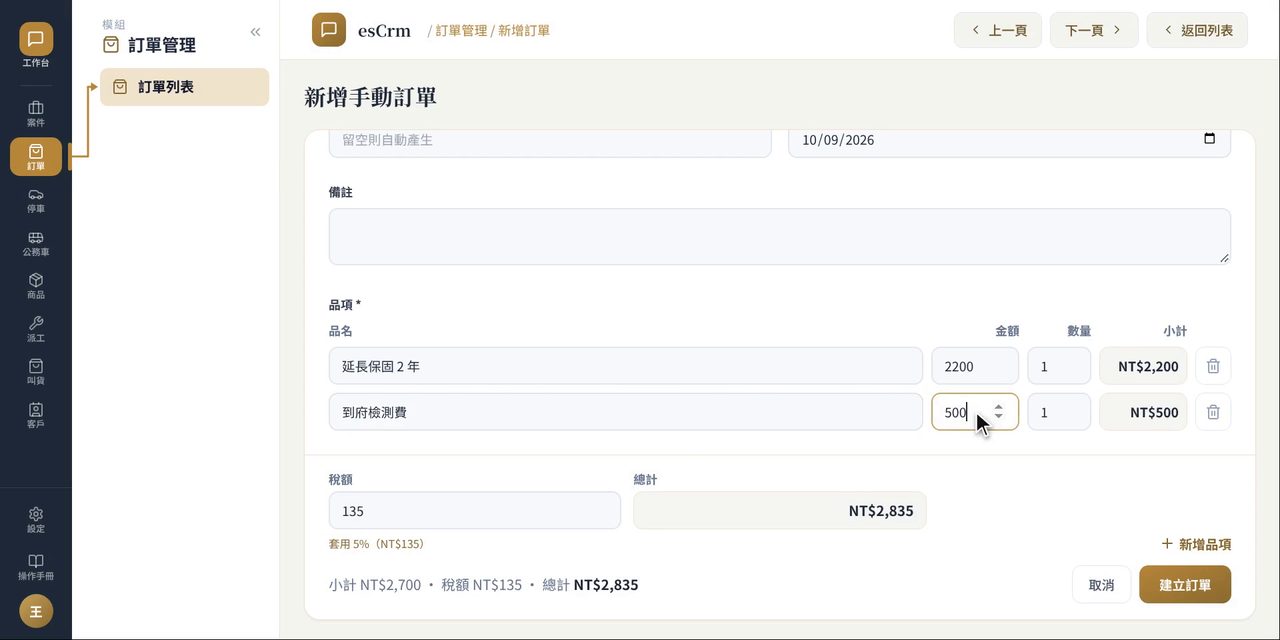Increase the 500 amount with stepper up arrow
Image resolution: width=1280 pixels, height=640 pixels.
pyautogui.click(x=998, y=406)
